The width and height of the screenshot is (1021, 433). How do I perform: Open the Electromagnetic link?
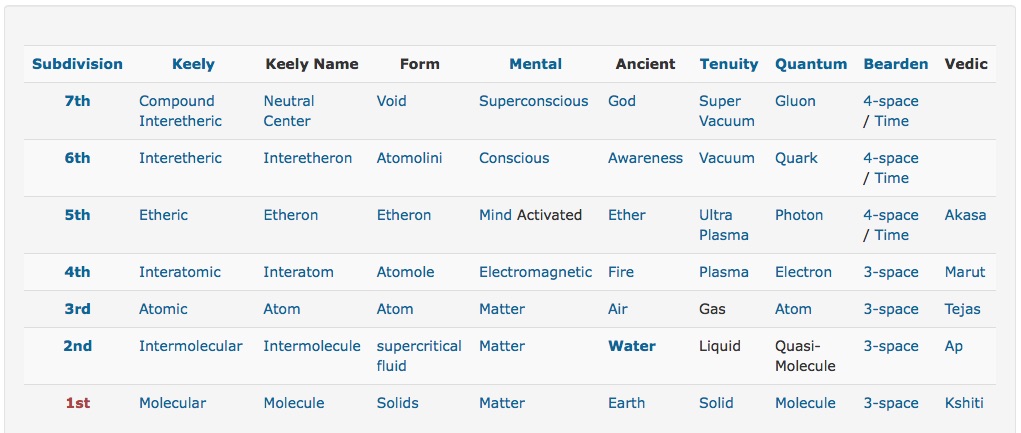535,272
